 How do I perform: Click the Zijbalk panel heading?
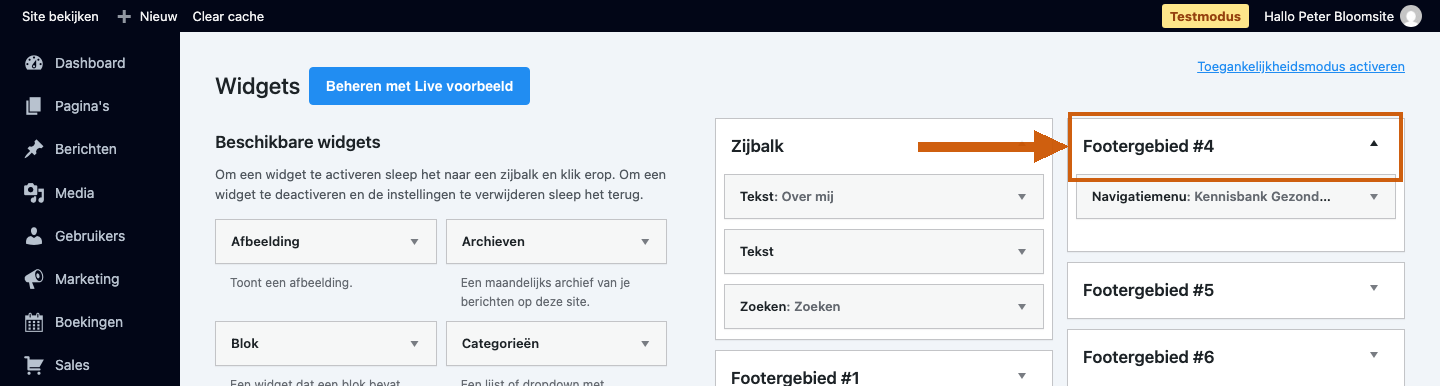[x=757, y=146]
